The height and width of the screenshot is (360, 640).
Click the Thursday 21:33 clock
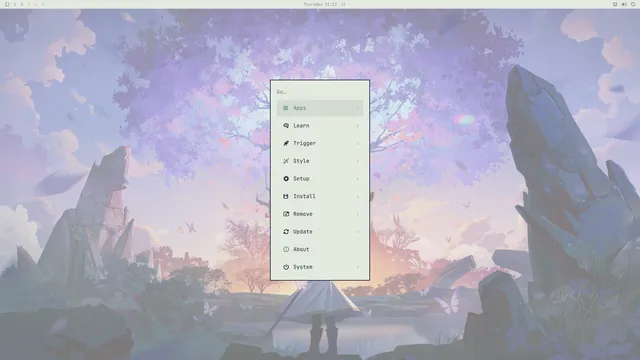tap(320, 4)
